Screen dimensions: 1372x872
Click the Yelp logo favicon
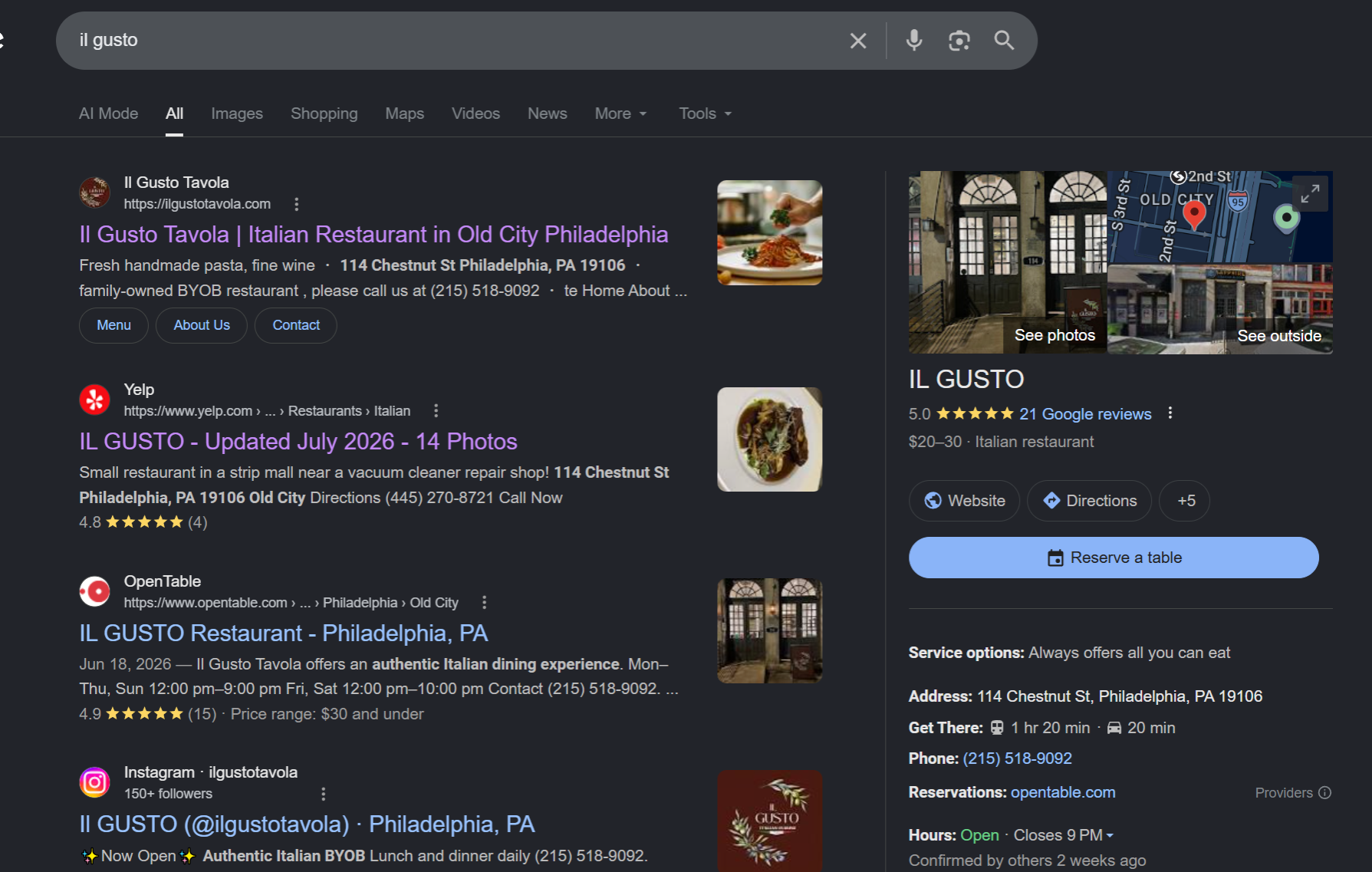click(95, 400)
